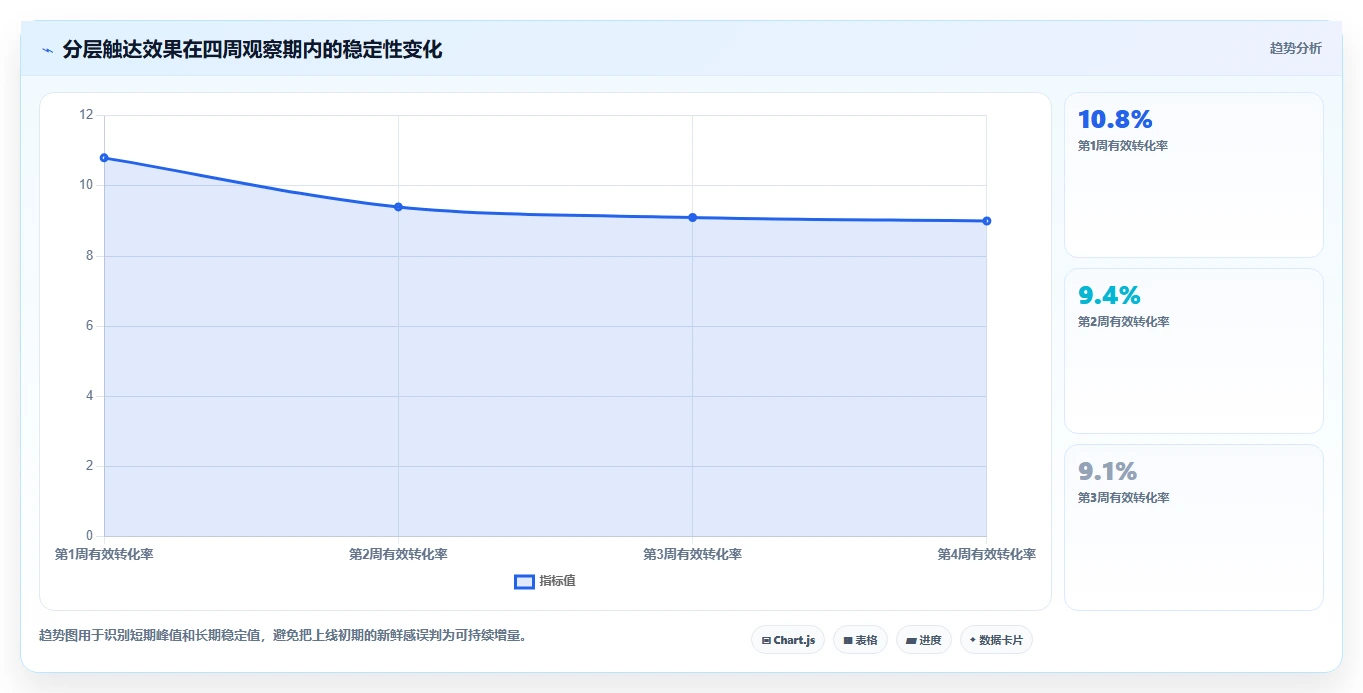Click the y-axis label 6
1363x693 pixels.
(89, 326)
